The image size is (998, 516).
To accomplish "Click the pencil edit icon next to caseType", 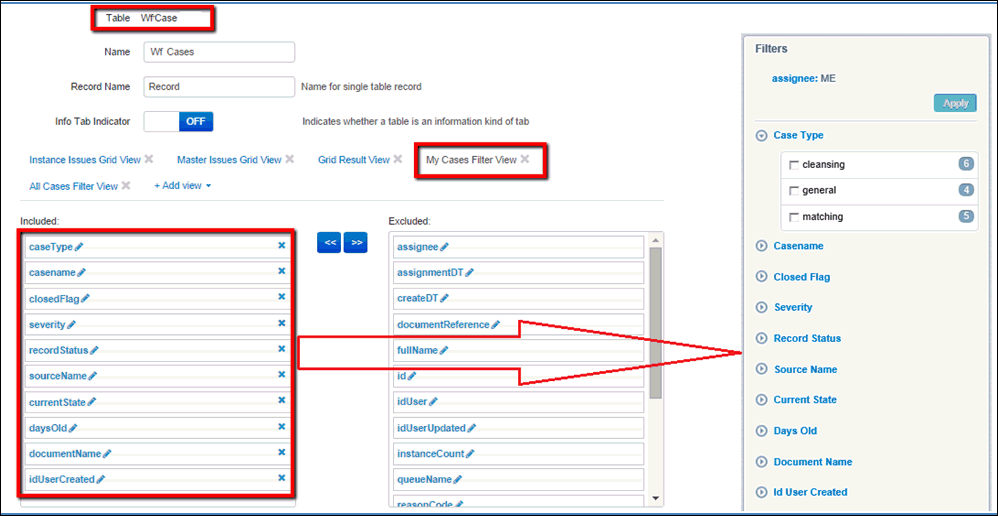I will 79,246.
